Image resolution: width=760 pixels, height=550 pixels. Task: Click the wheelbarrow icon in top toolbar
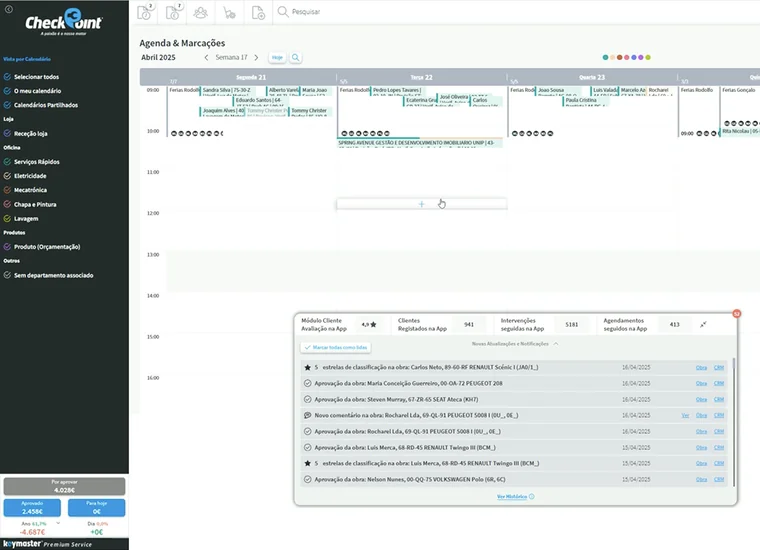click(x=229, y=12)
